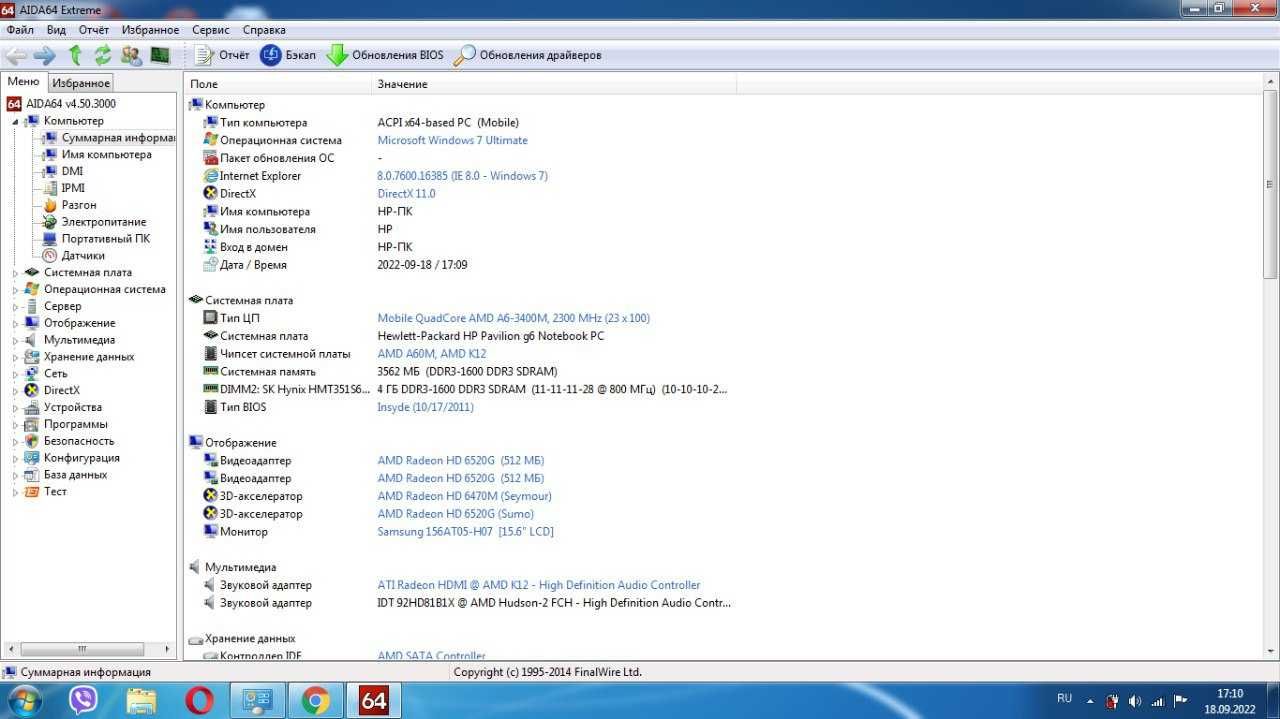
Task: Click the green monitor graph toolbar icon
Action: click(160, 55)
